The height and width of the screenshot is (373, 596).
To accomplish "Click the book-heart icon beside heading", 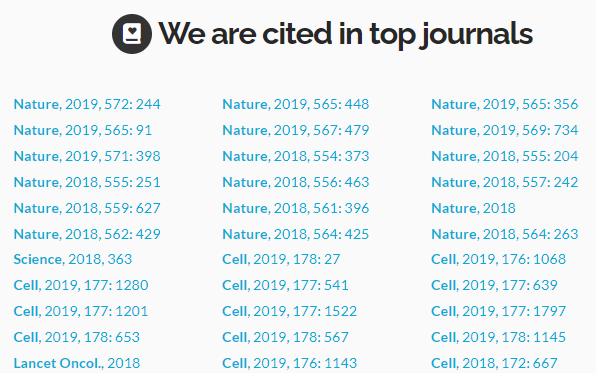I will click(x=132, y=34).
